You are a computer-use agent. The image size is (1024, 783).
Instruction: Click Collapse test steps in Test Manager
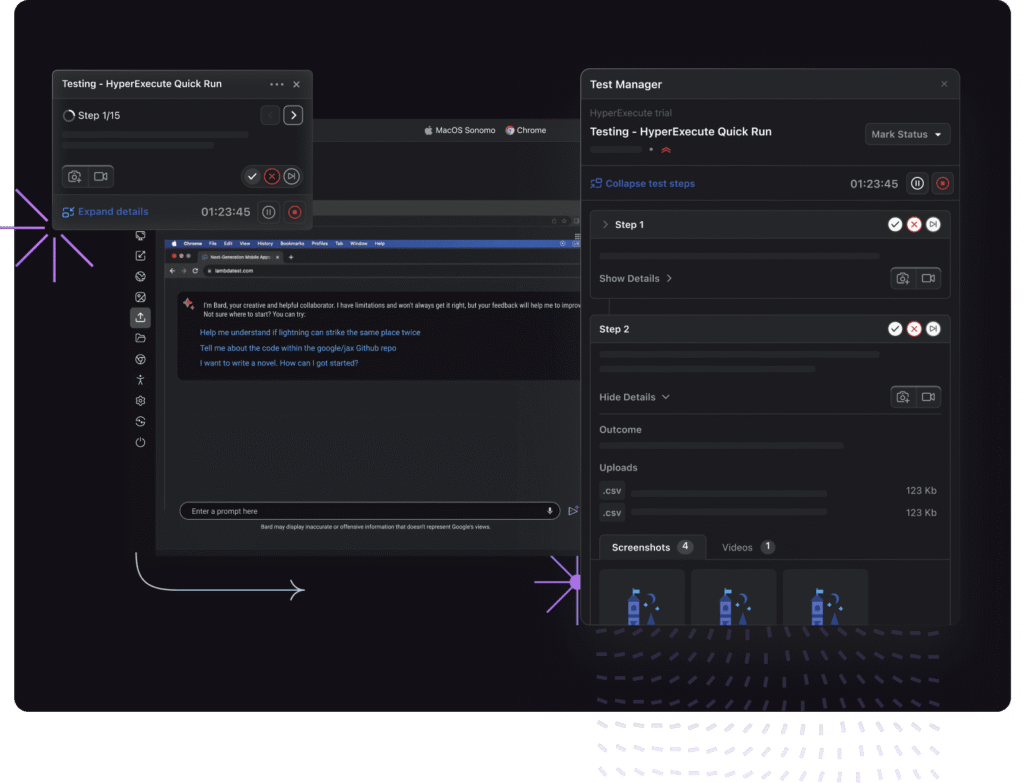coord(643,184)
